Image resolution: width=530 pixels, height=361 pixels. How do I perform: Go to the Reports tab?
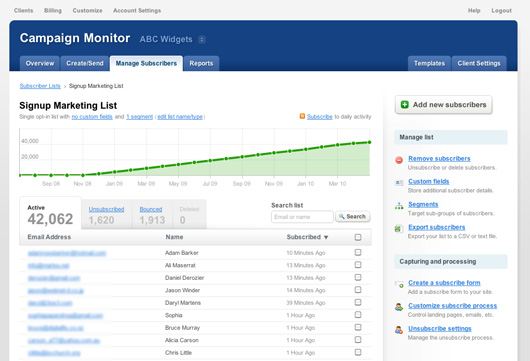201,64
